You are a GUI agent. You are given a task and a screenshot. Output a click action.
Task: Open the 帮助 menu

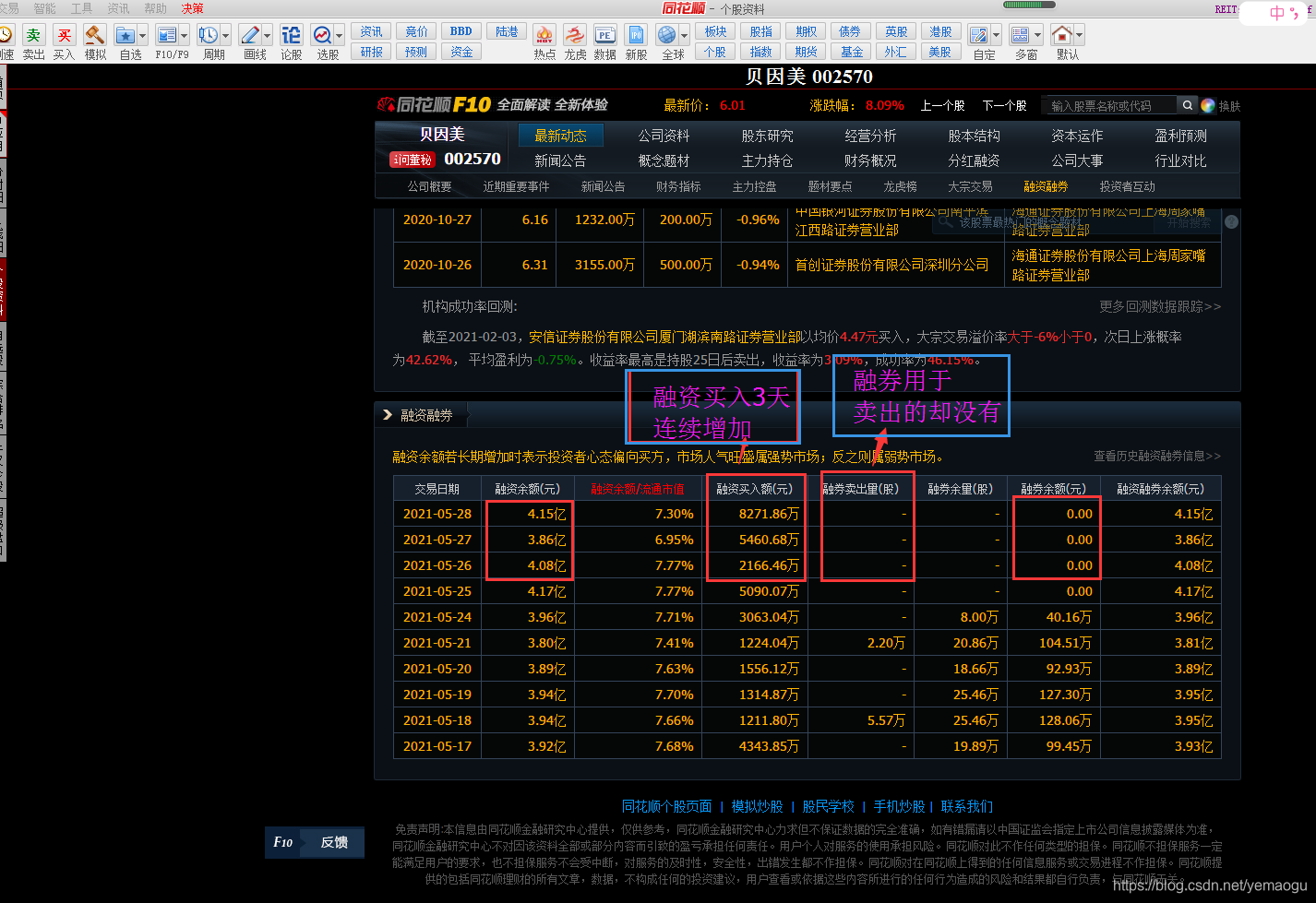[156, 8]
